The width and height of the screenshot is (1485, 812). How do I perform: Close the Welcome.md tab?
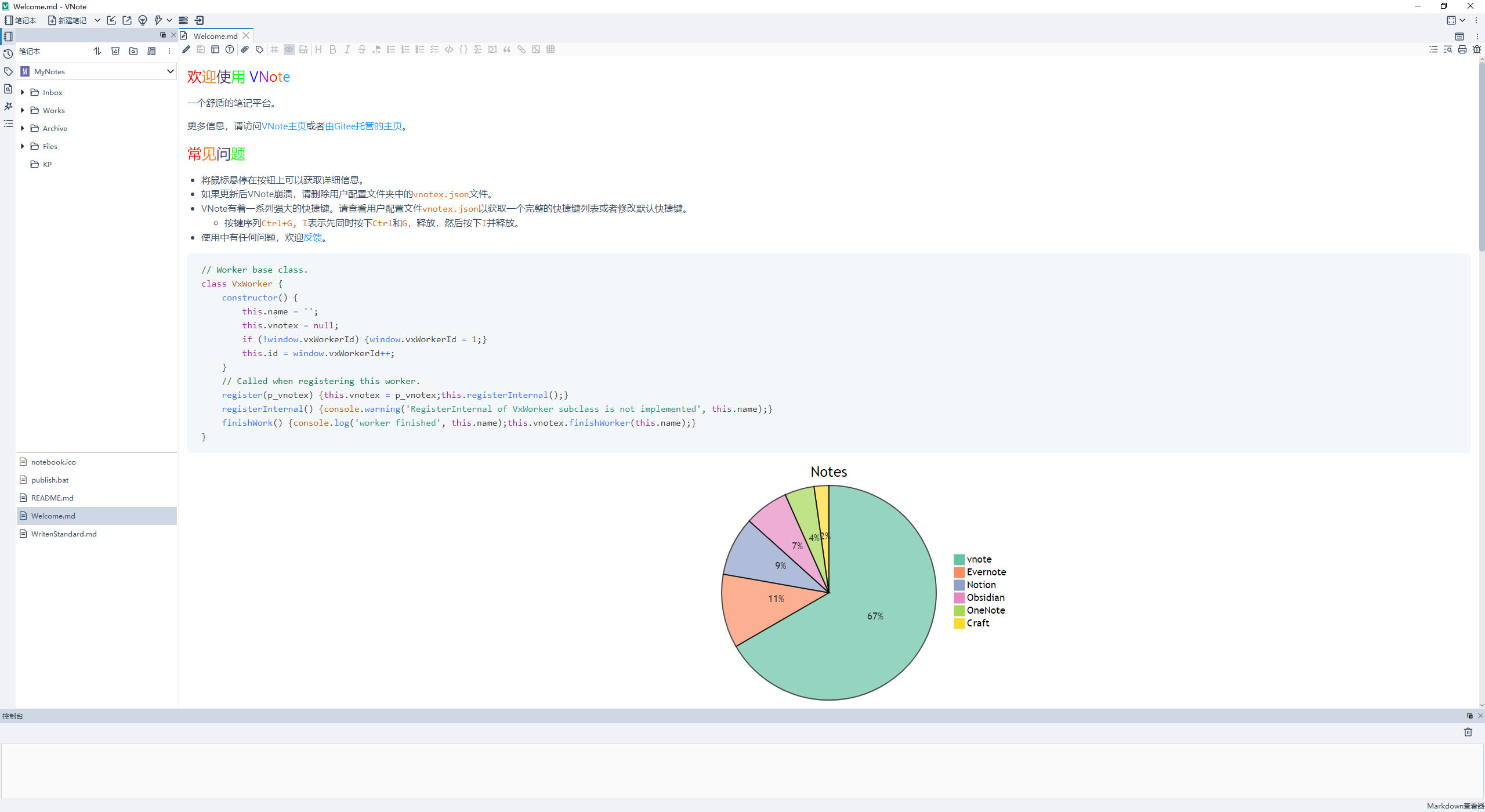point(246,35)
